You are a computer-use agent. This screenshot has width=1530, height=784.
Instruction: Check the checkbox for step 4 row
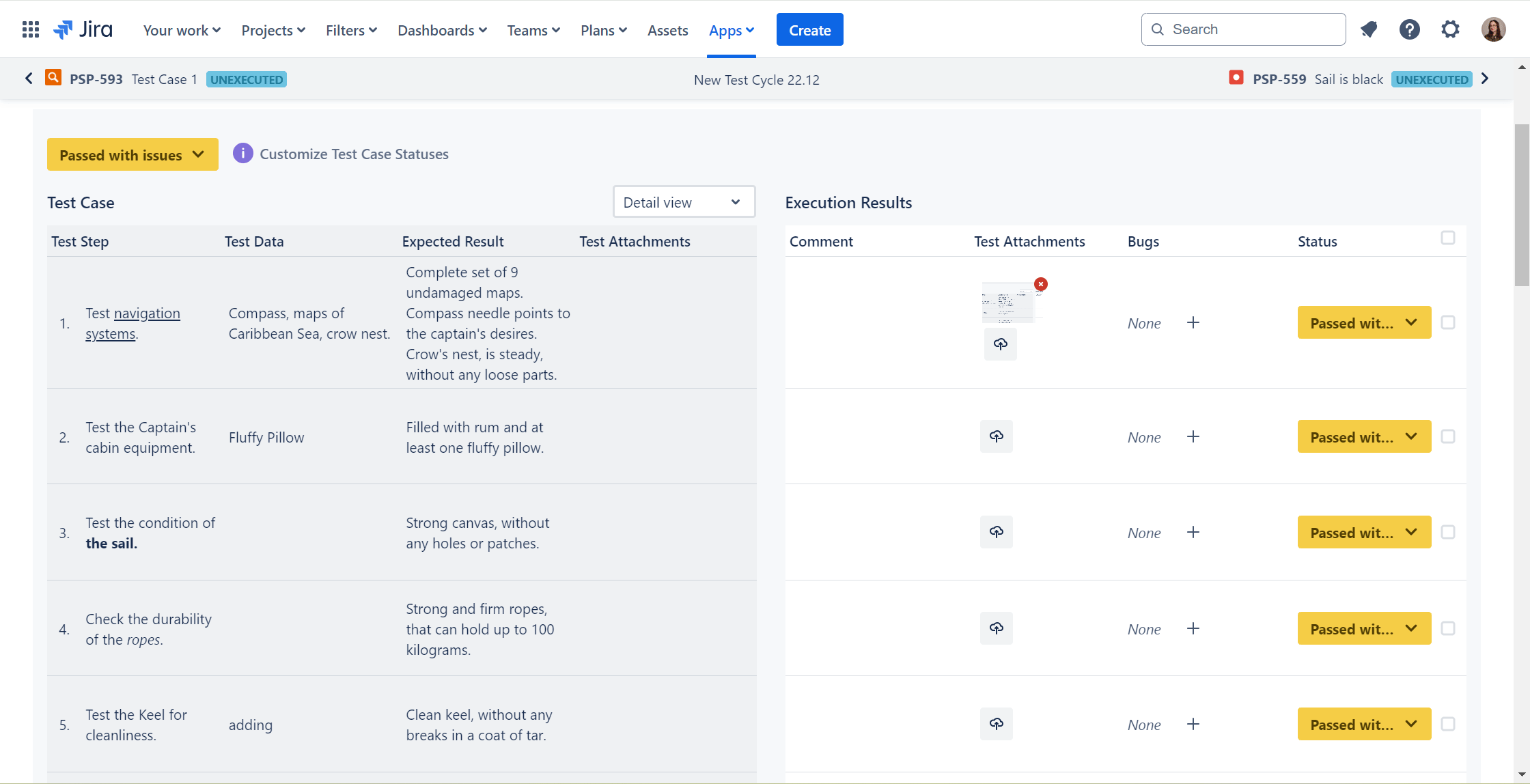pyautogui.click(x=1447, y=628)
